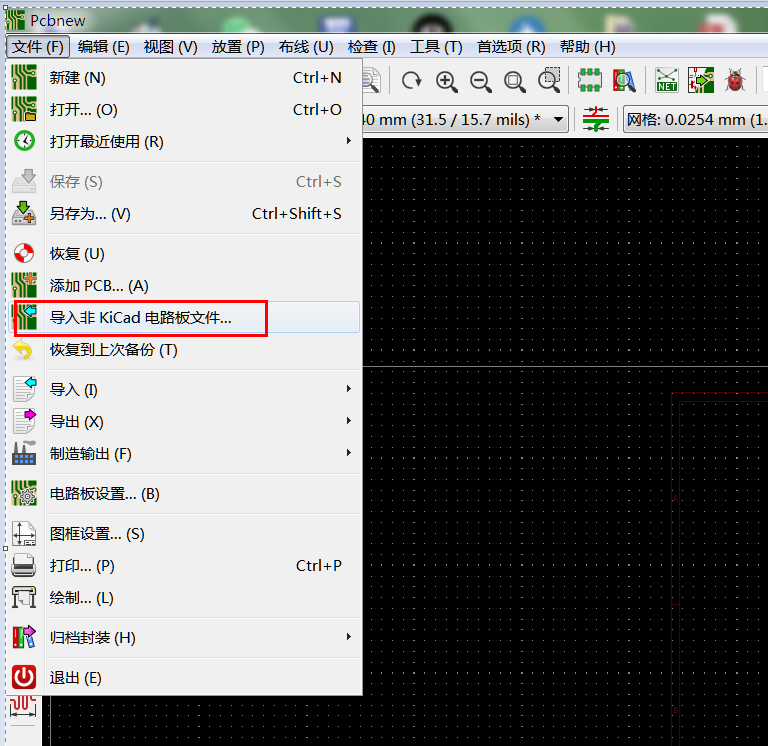Viewport: 768px width, 746px height.
Task: Click 退出 (E) to quit Pcbnew
Action: click(x=75, y=677)
